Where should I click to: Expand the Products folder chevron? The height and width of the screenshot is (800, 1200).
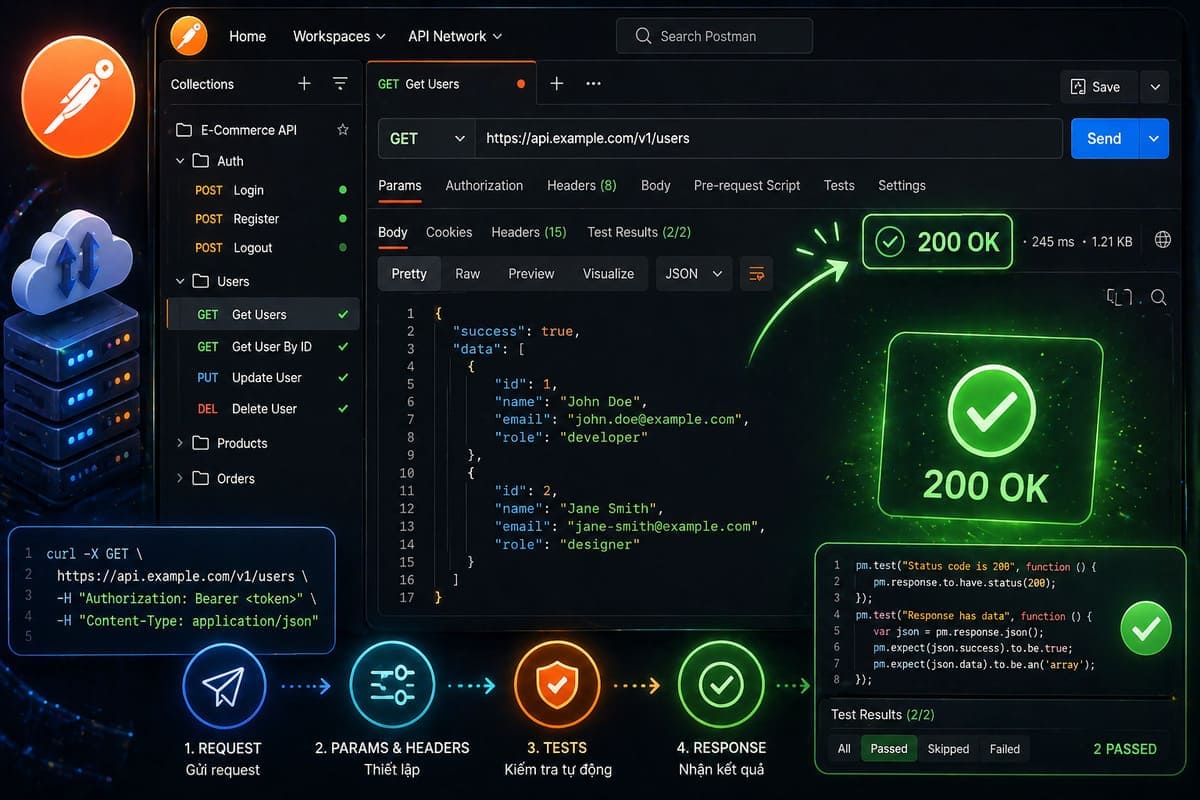pyautogui.click(x=180, y=443)
